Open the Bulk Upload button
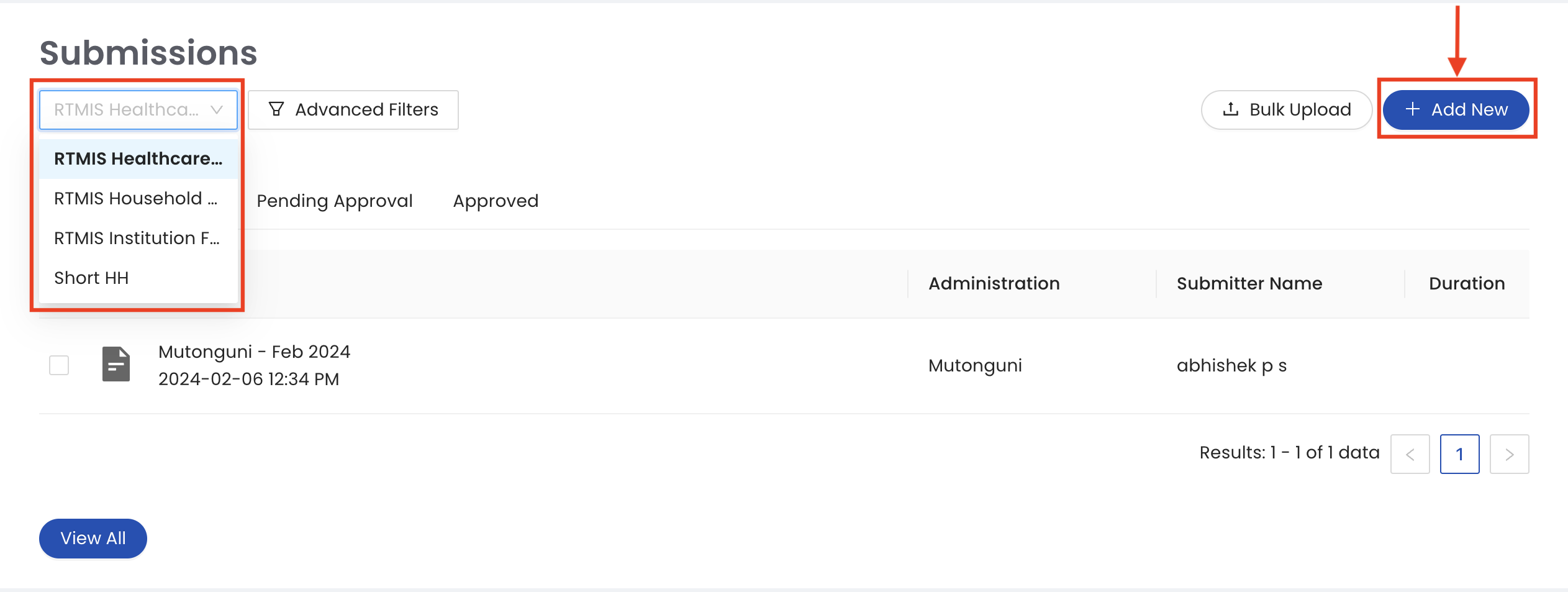 pos(1286,110)
